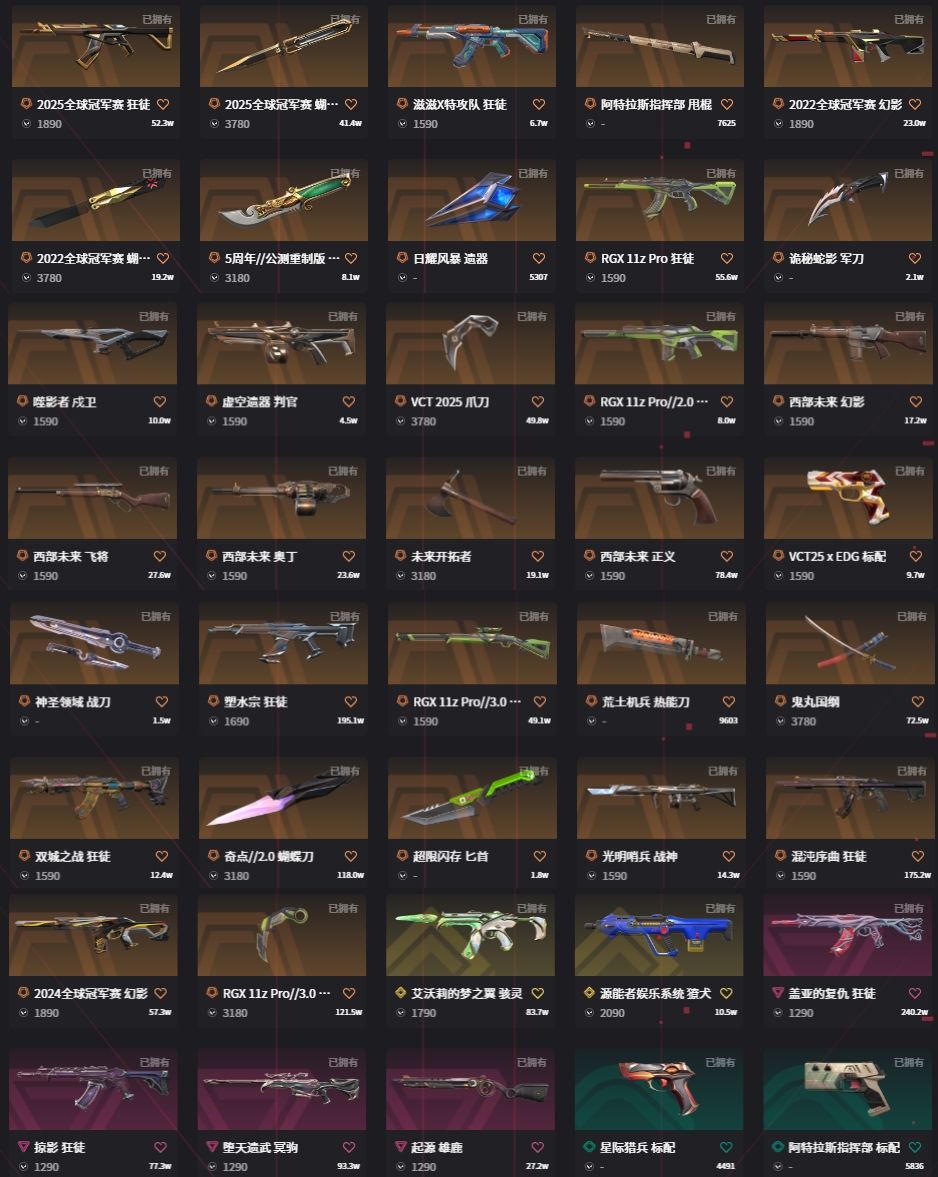The width and height of the screenshot is (938, 1177).
Task: Open the 源能者娱乐系统 猎犬 skin title
Action: click(x=655, y=993)
